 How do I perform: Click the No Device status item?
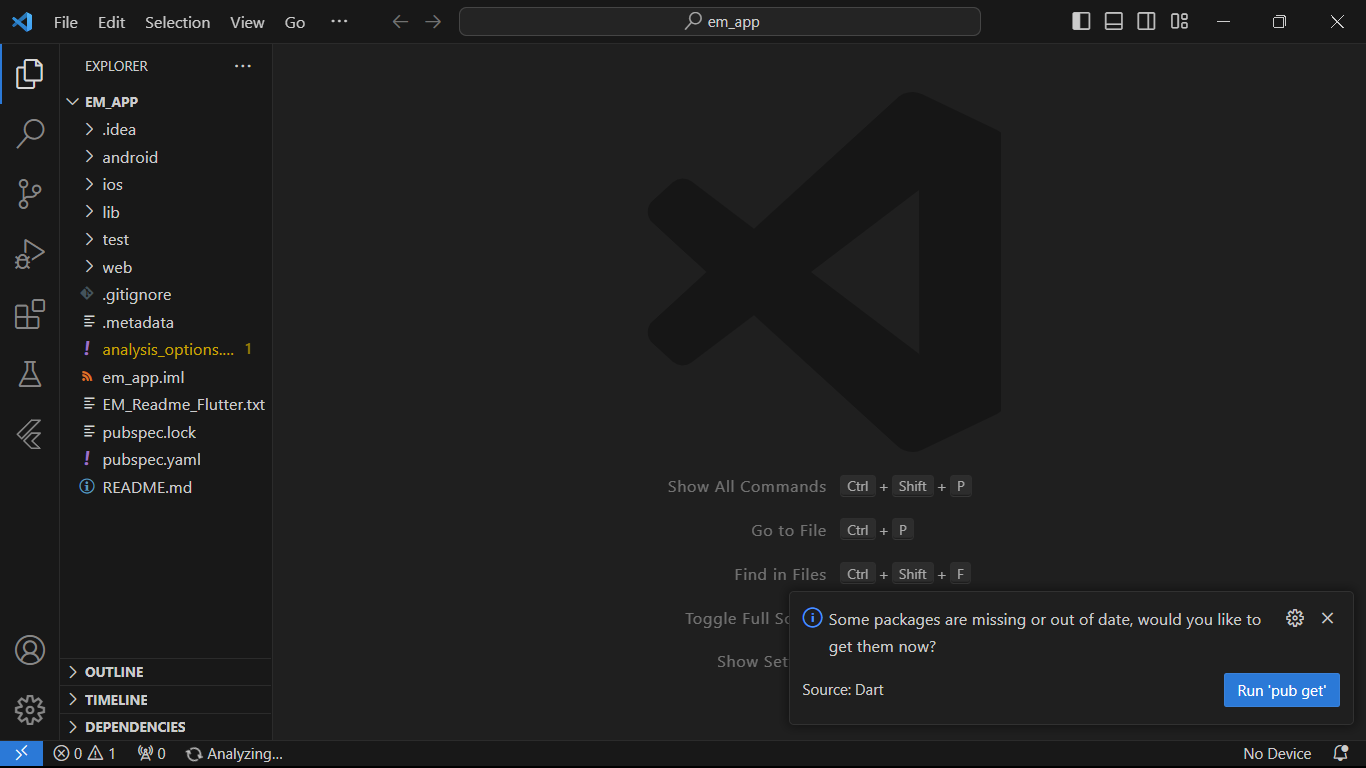click(x=1277, y=754)
